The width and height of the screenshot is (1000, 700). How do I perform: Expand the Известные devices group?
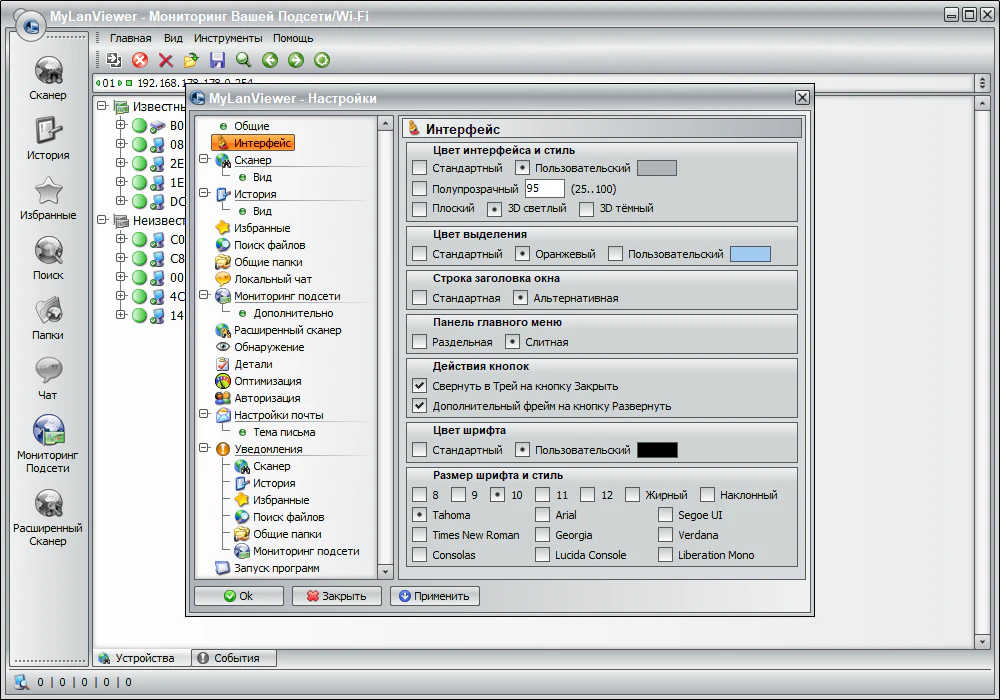(x=102, y=107)
